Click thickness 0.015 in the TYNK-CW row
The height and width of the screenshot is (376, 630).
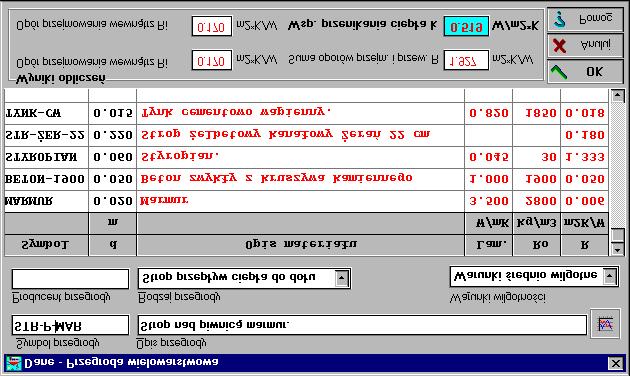pyautogui.click(x=112, y=113)
